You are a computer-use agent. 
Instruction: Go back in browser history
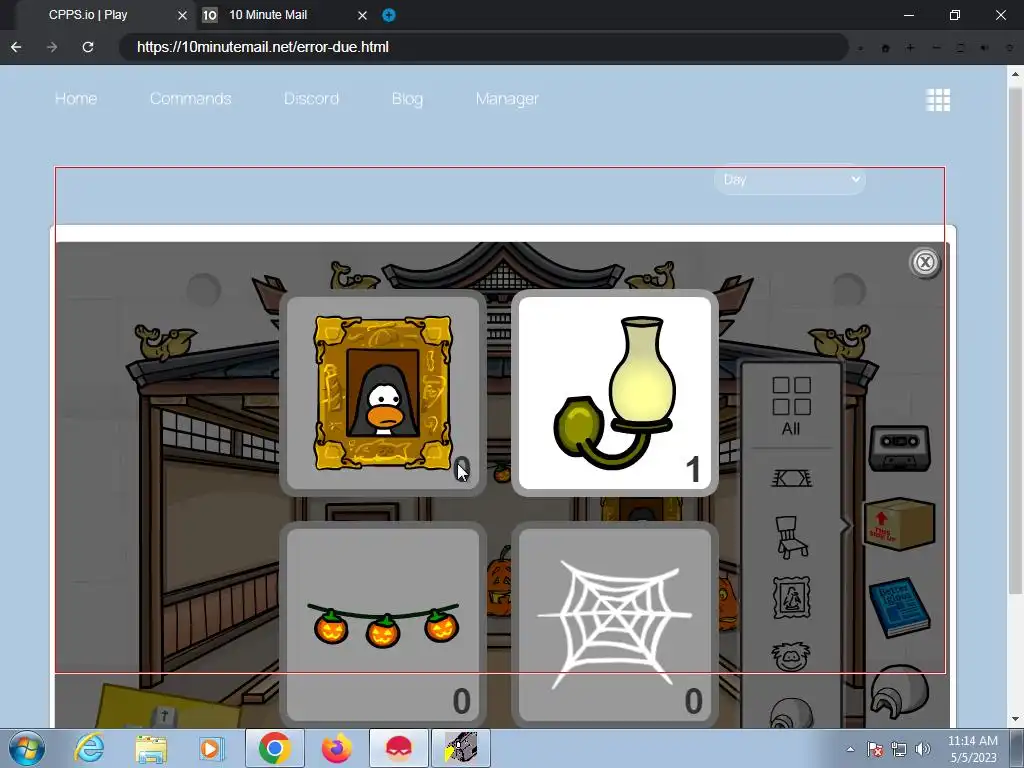16,47
